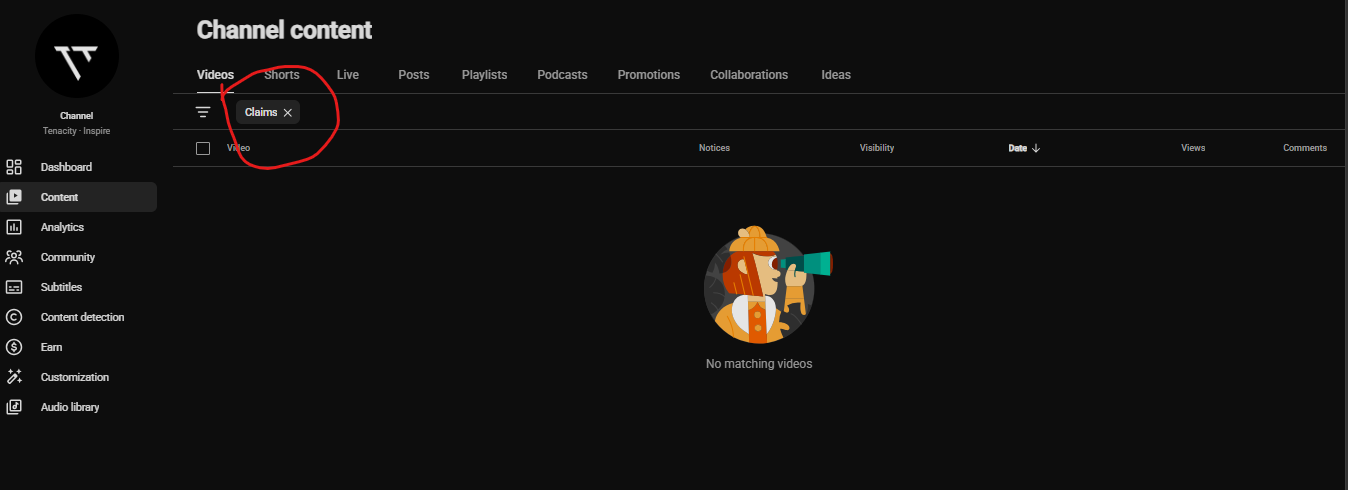1348x490 pixels.
Task: Select the Subtitles icon
Action: pos(14,287)
